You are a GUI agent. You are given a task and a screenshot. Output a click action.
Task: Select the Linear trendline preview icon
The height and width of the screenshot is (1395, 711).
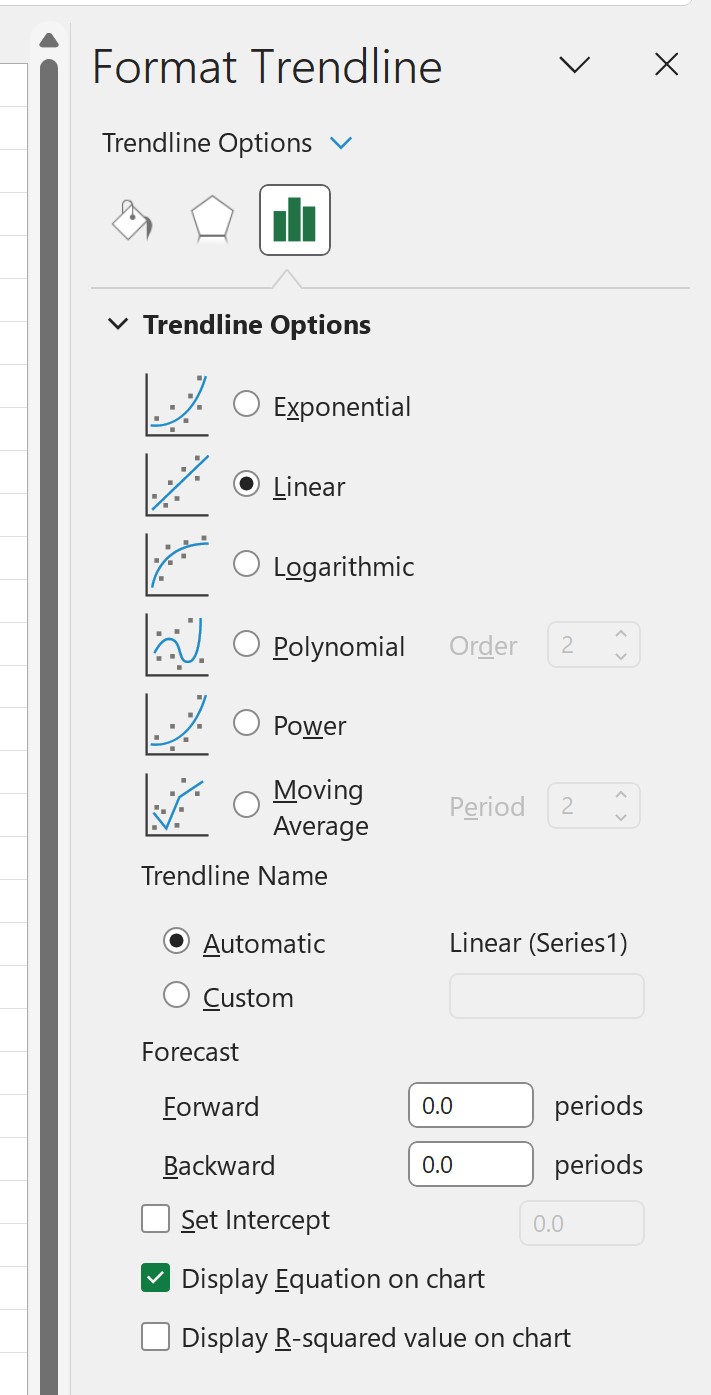[176, 484]
